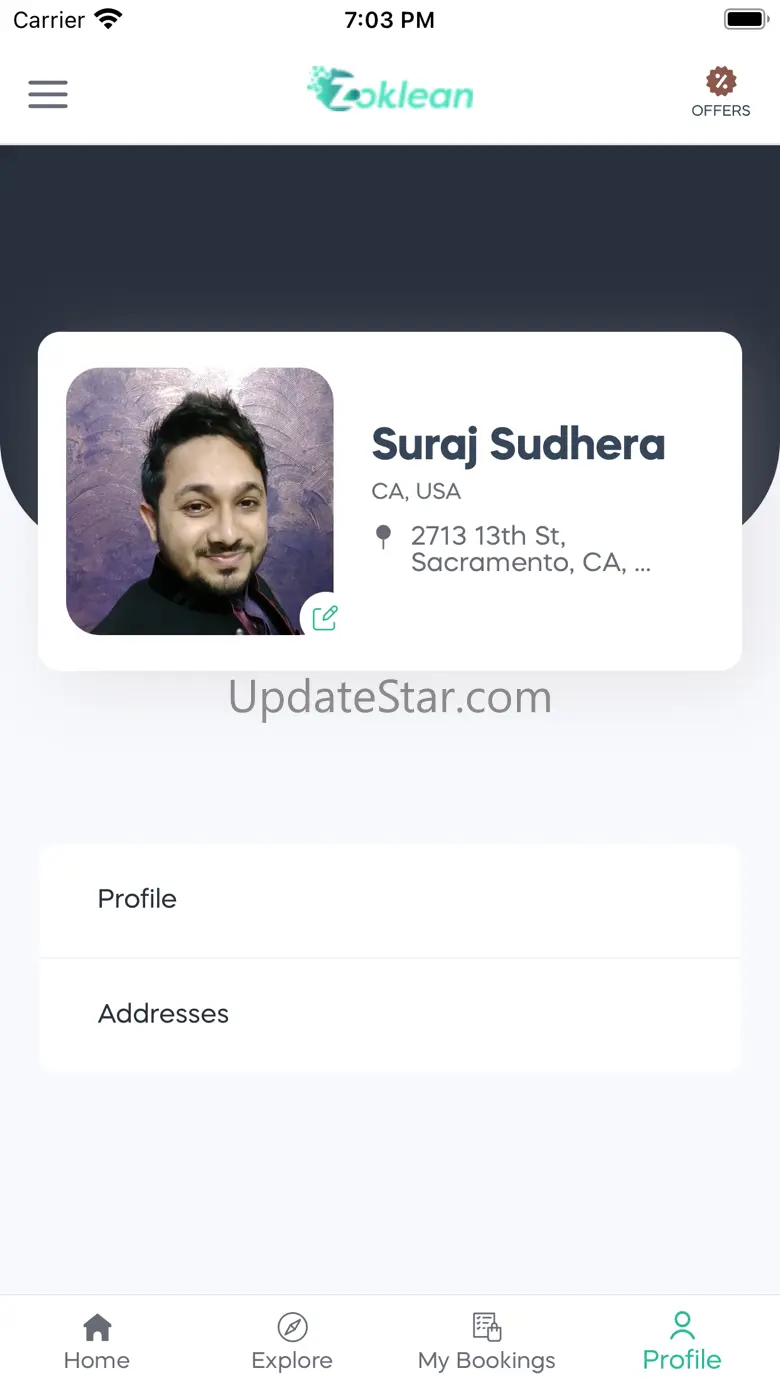
Task: Tap the Profile tab label at bottom
Action: point(682,1360)
